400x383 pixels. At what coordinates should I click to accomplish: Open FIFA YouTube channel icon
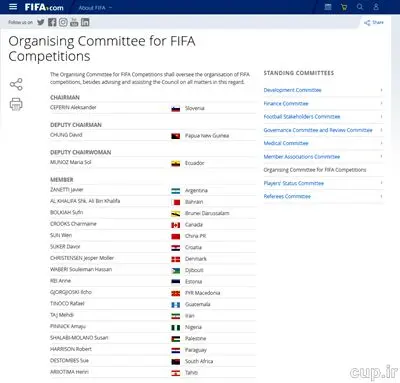(74, 22)
